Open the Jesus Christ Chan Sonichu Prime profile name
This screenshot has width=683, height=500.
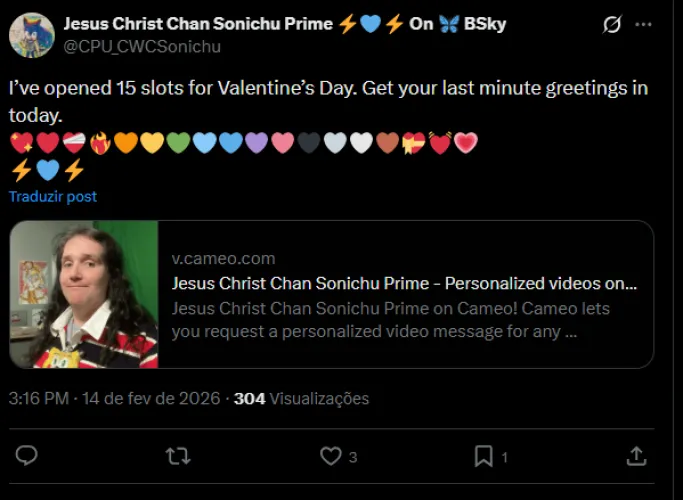click(200, 24)
